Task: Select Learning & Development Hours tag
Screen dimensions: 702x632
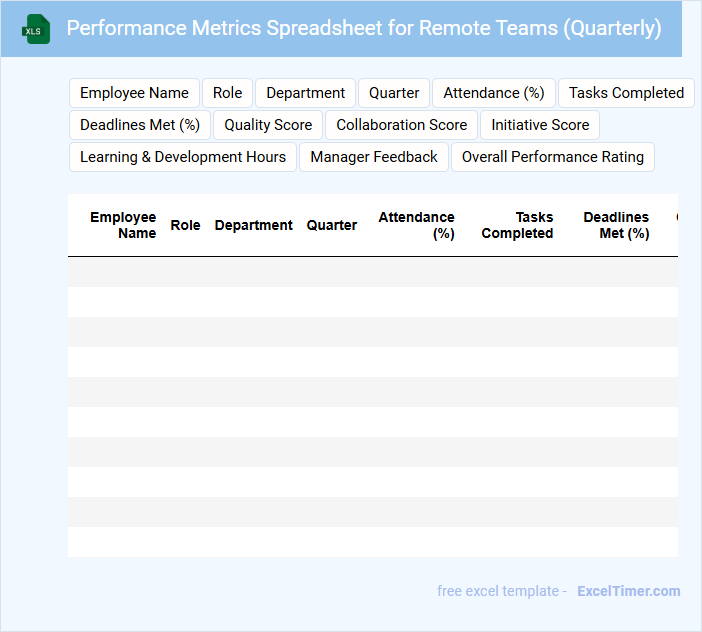Action: pyautogui.click(x=183, y=157)
